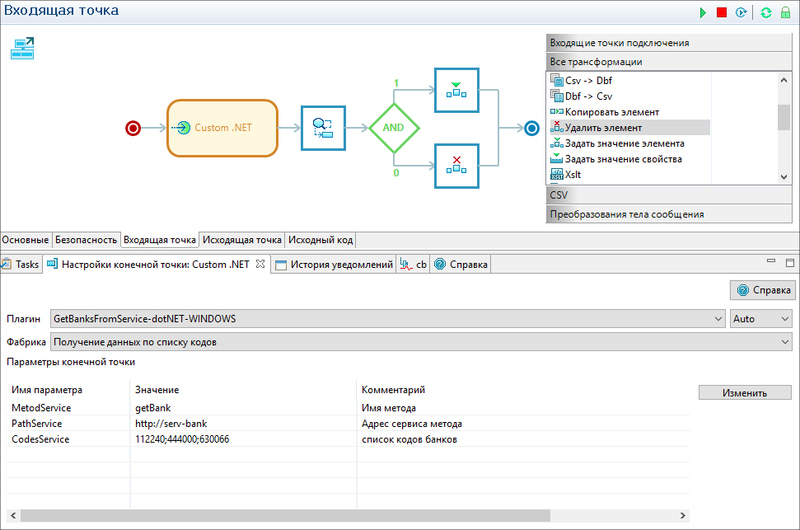Click the network icon at canvas top-left
Viewport: 800px width, 530px height.
pos(23,48)
